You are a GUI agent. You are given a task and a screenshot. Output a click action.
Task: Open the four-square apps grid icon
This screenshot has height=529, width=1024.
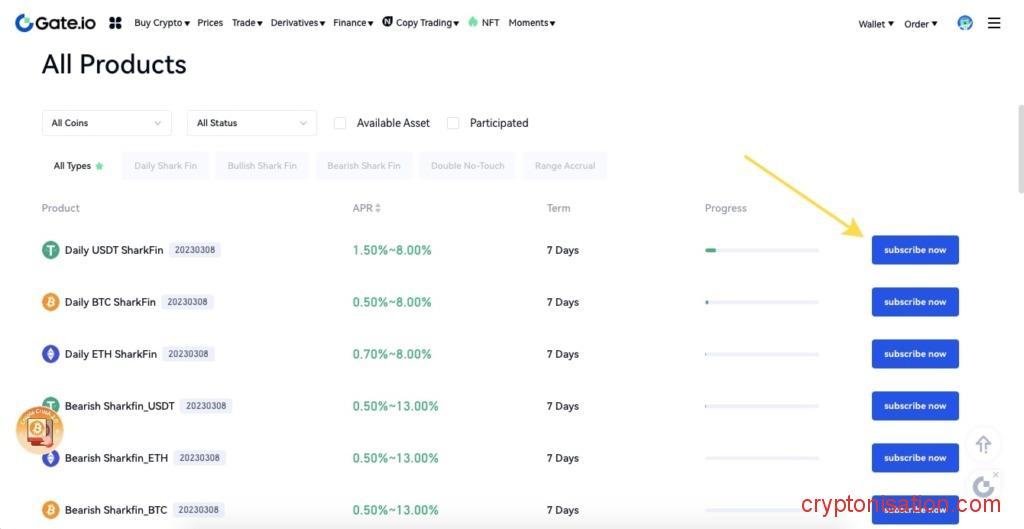(115, 23)
